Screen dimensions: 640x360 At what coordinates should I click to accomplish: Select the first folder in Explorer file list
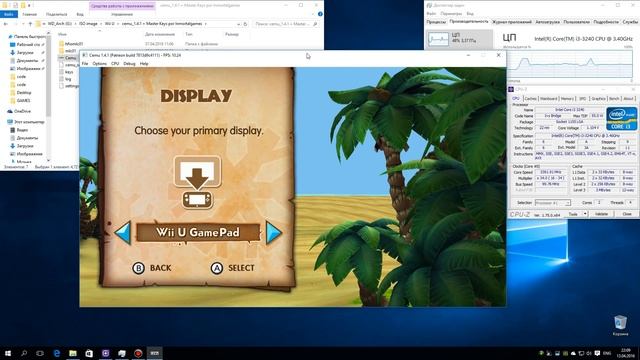71,44
